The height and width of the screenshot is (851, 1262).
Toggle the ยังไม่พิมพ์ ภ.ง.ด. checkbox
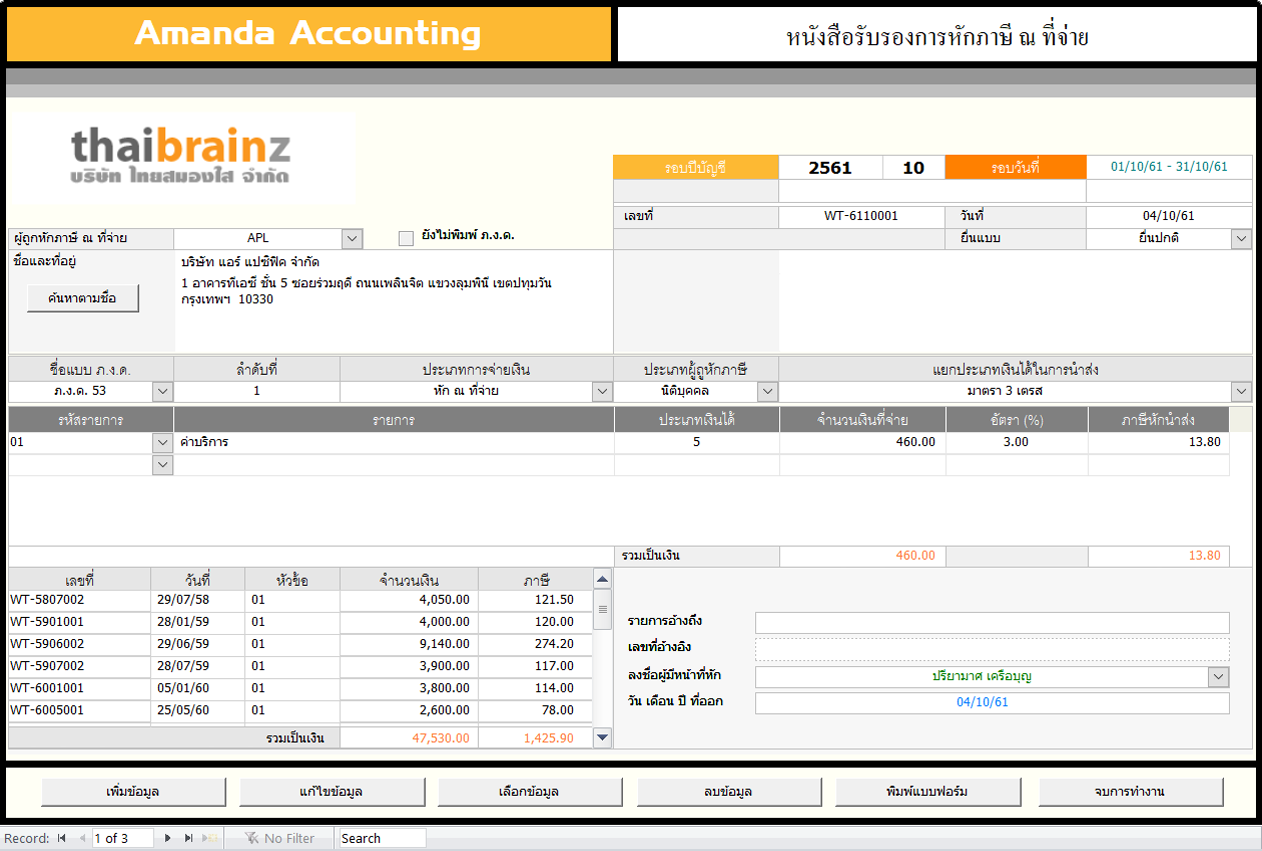tap(406, 238)
